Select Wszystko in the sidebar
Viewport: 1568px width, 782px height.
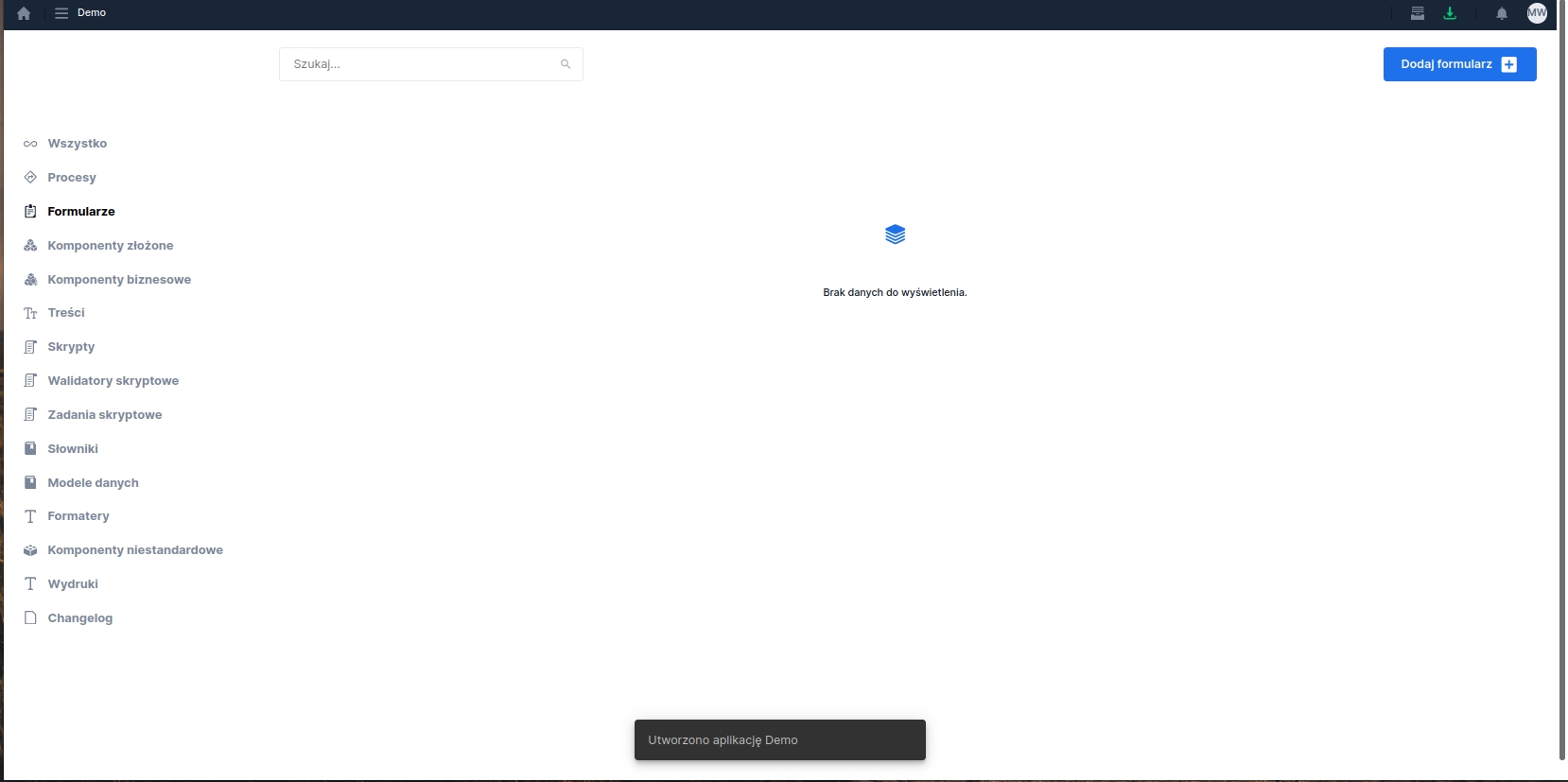[x=78, y=144]
